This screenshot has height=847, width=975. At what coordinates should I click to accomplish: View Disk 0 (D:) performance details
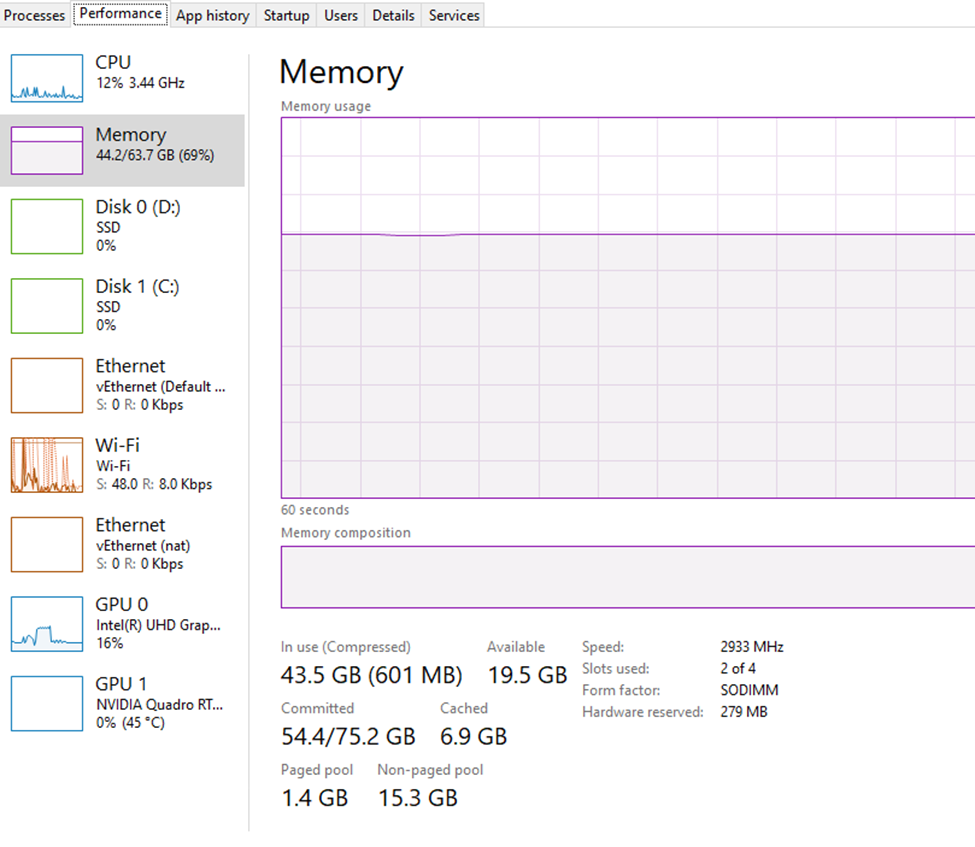[x=120, y=226]
